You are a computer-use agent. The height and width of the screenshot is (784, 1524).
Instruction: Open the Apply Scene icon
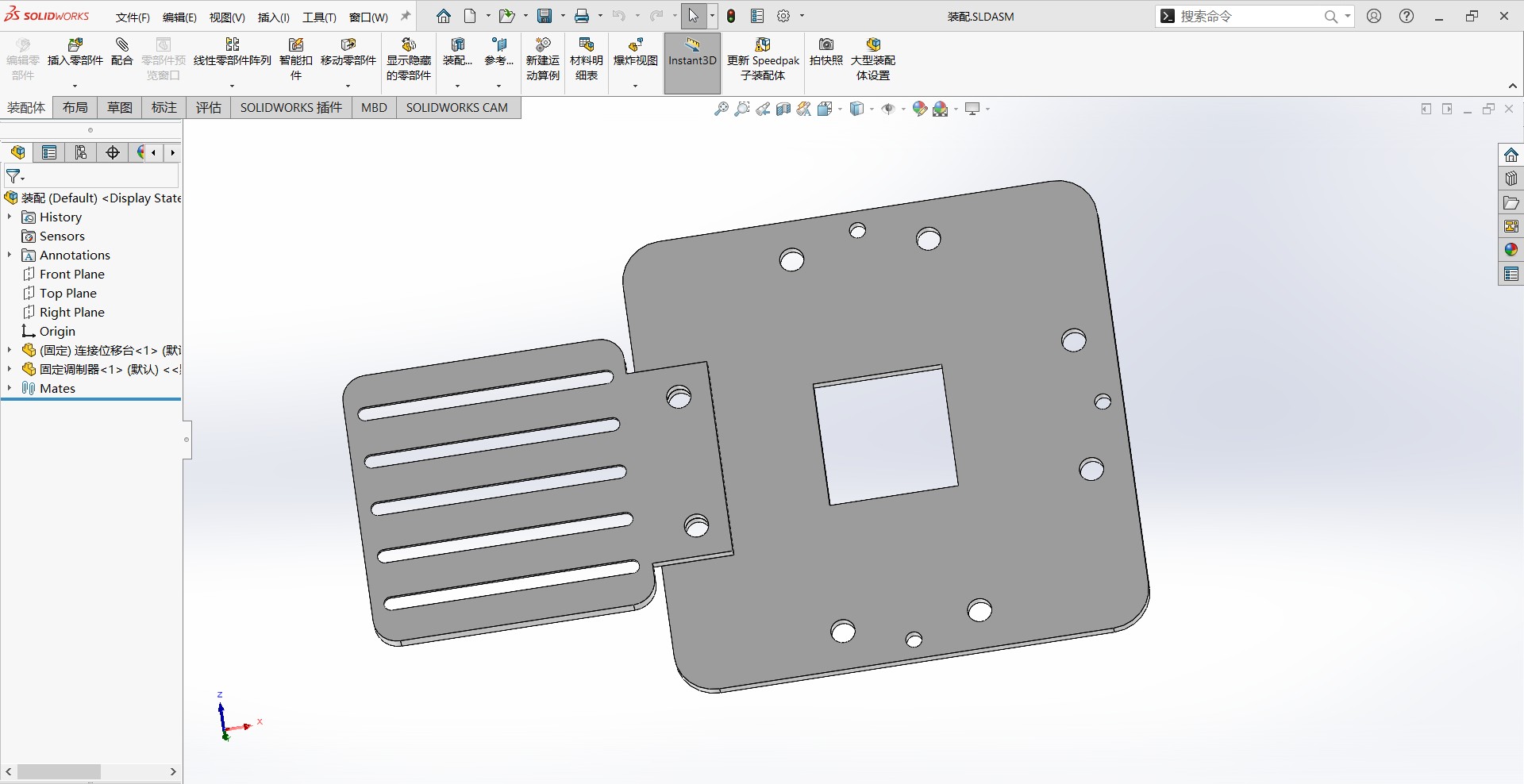(941, 110)
